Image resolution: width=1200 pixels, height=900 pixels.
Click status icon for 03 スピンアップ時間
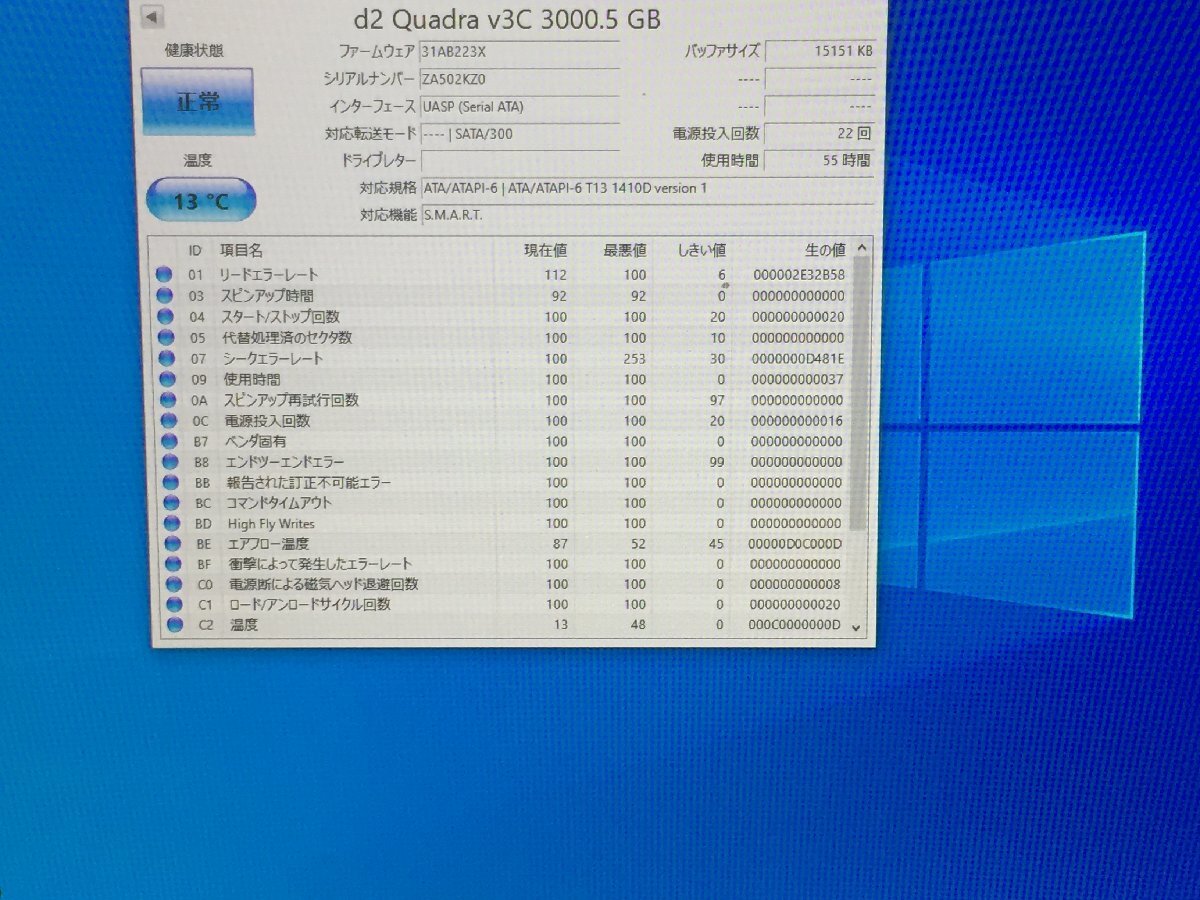[x=165, y=296]
